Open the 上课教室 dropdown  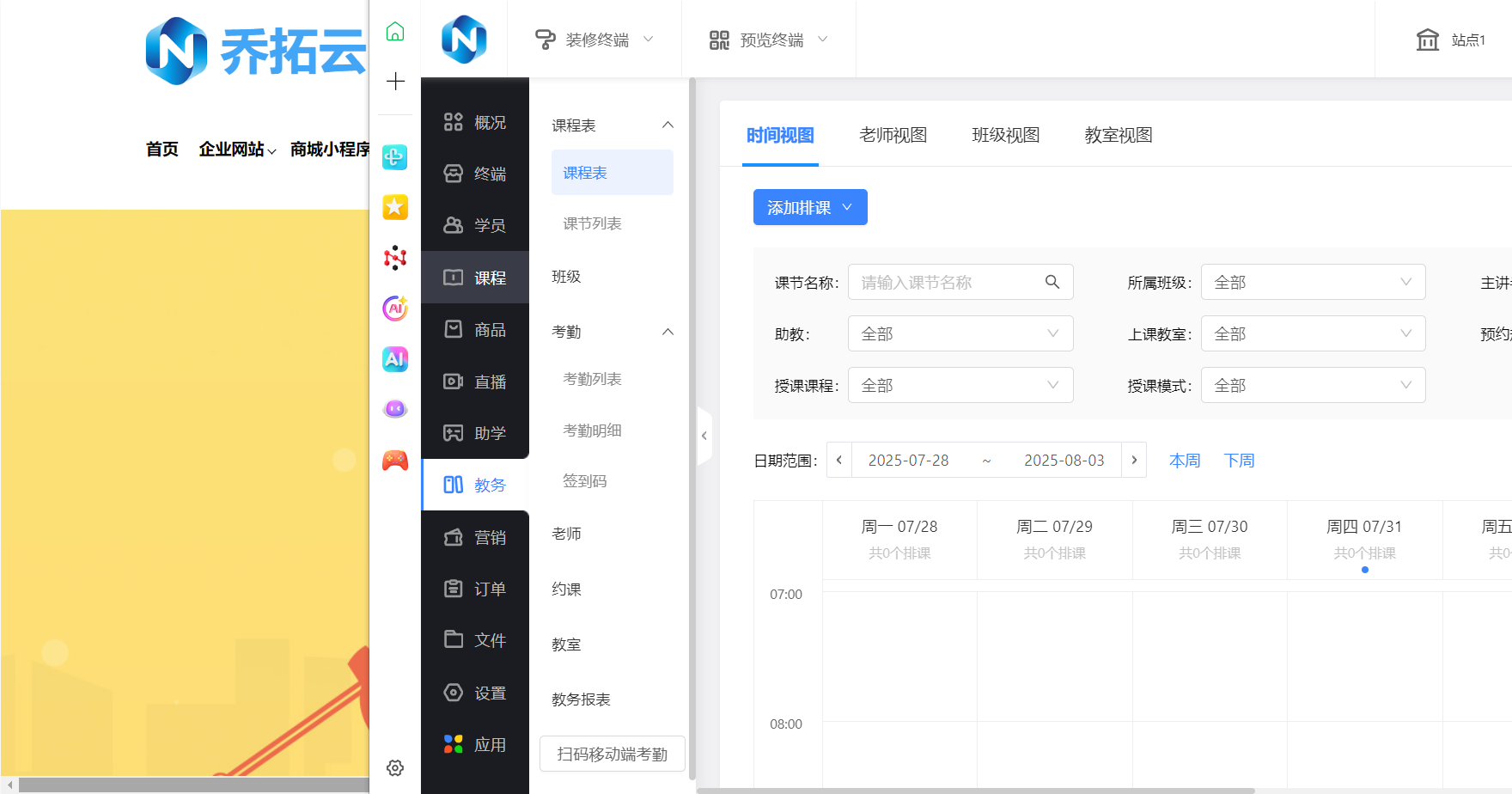(x=1313, y=333)
